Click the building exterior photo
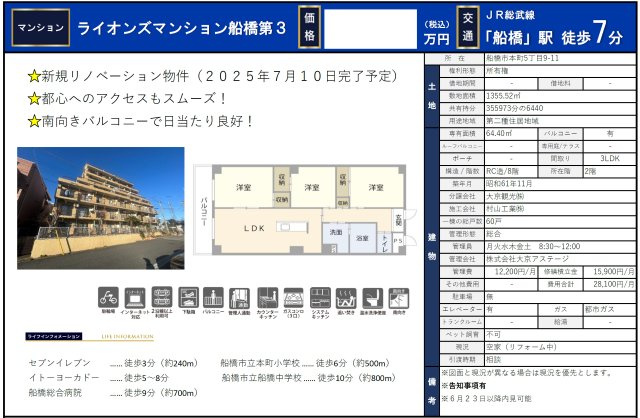Viewport: 640px width, 418px height. (x=101, y=208)
